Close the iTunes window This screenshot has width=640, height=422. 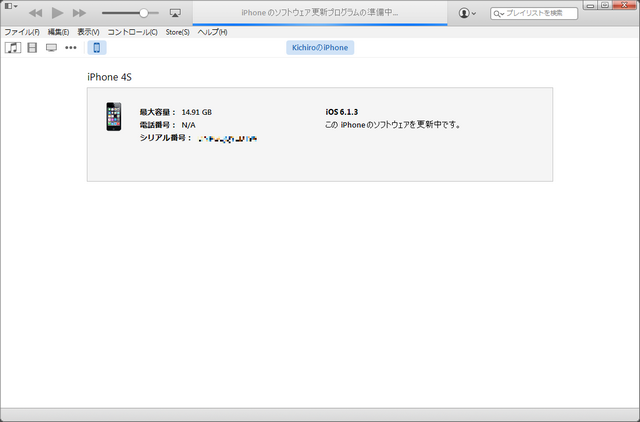pos(625,5)
